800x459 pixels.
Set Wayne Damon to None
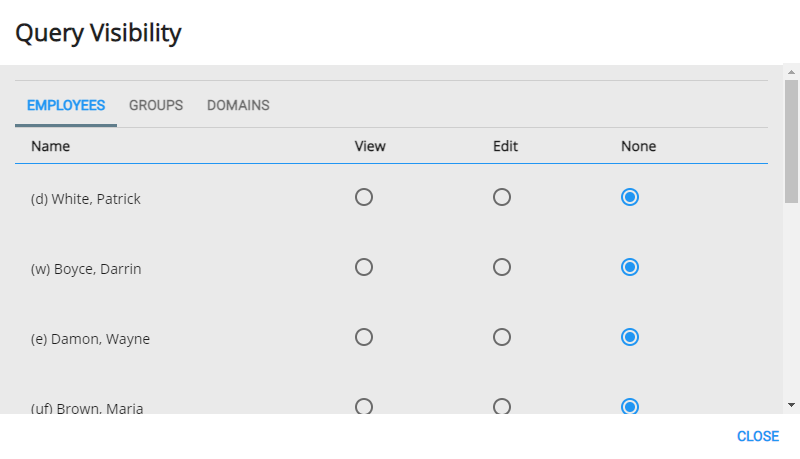click(630, 337)
